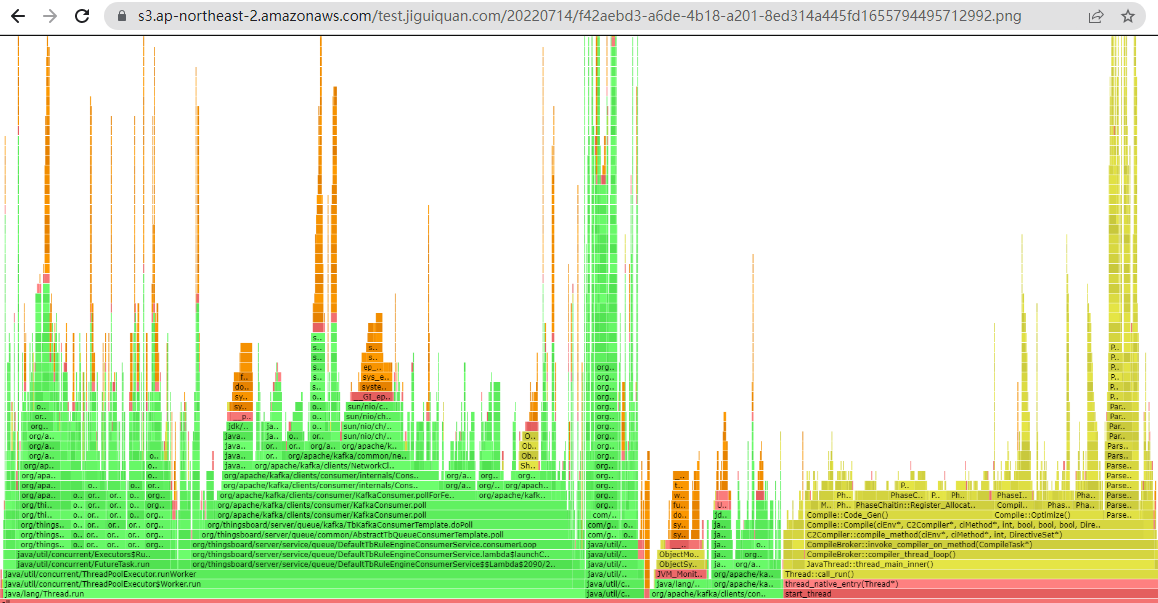Click the JVM_Monit.. red frame

(680, 574)
